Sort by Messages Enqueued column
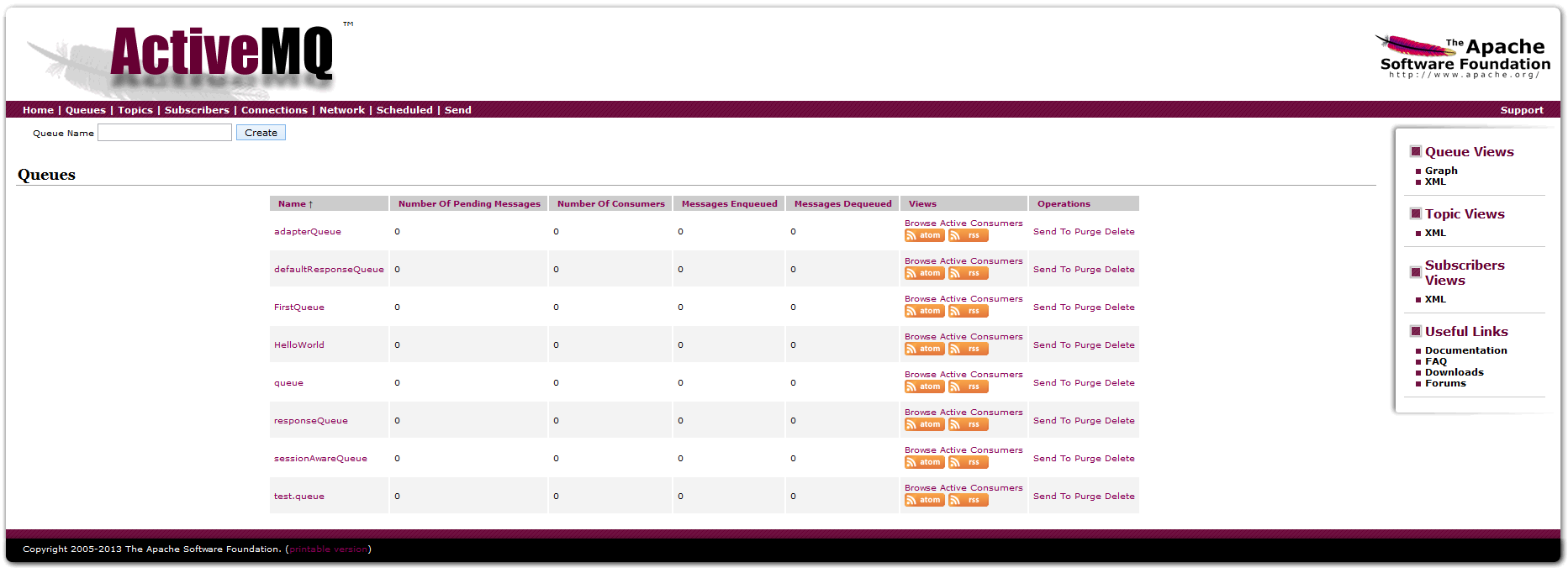Image resolution: width=1568 pixels, height=573 pixels. [729, 204]
